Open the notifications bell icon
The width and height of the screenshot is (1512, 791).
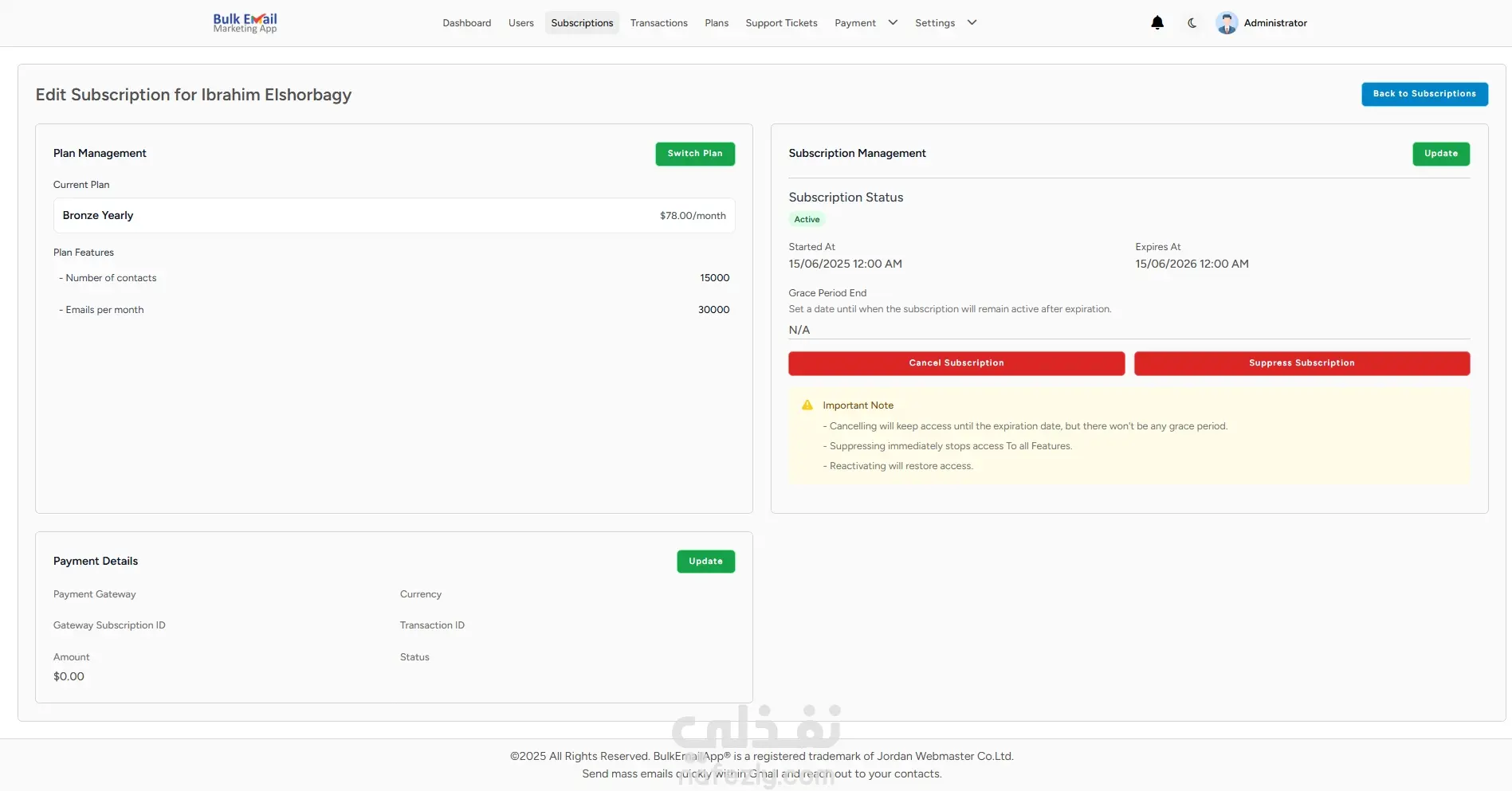[1157, 23]
